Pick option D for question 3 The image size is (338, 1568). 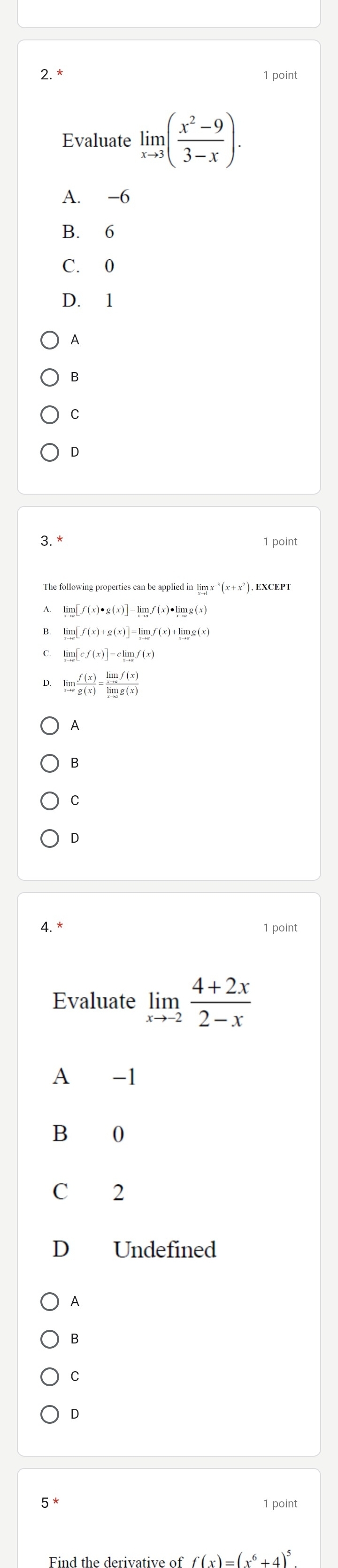point(50,838)
